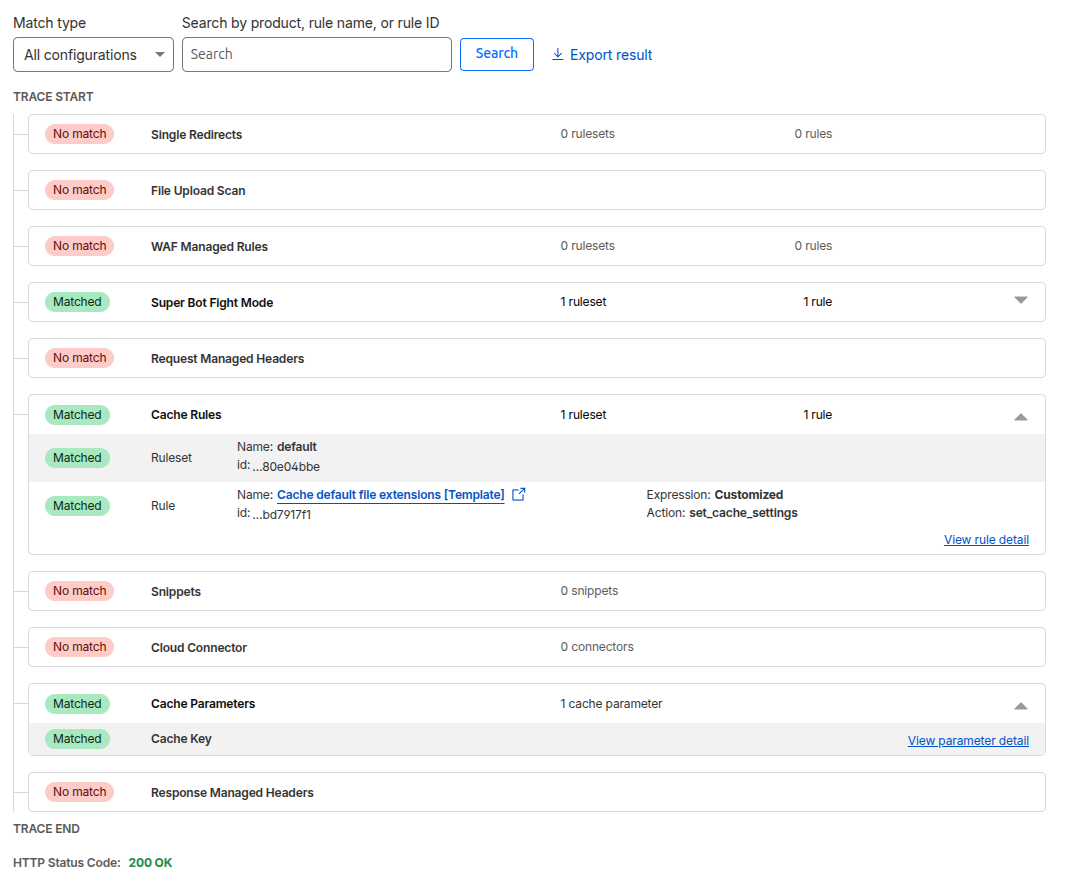Click View parameter detail link
The image size is (1065, 873).
968,741
